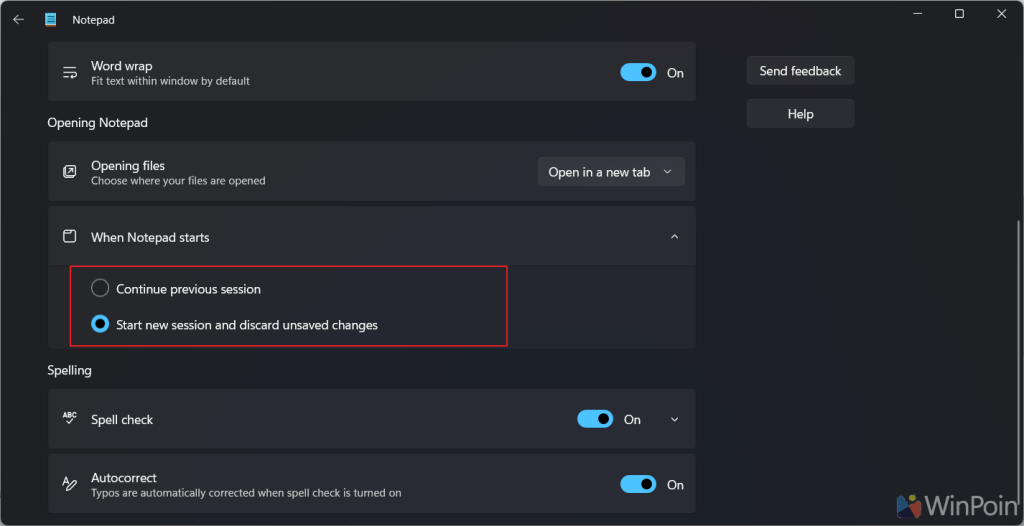Maximize the Notepad window
Viewport: 1024px width, 526px height.
[959, 14]
